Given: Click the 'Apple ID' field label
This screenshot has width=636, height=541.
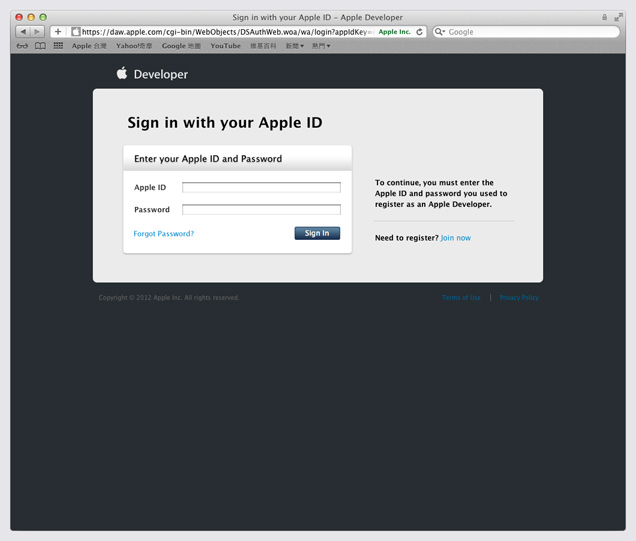Looking at the screenshot, I should tap(150, 187).
